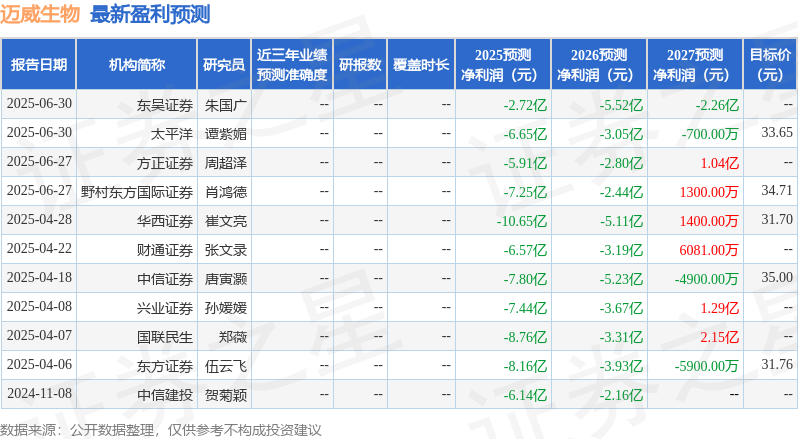
Task: Click the -10.65亿 2025 forecast value
Action: pos(522,221)
